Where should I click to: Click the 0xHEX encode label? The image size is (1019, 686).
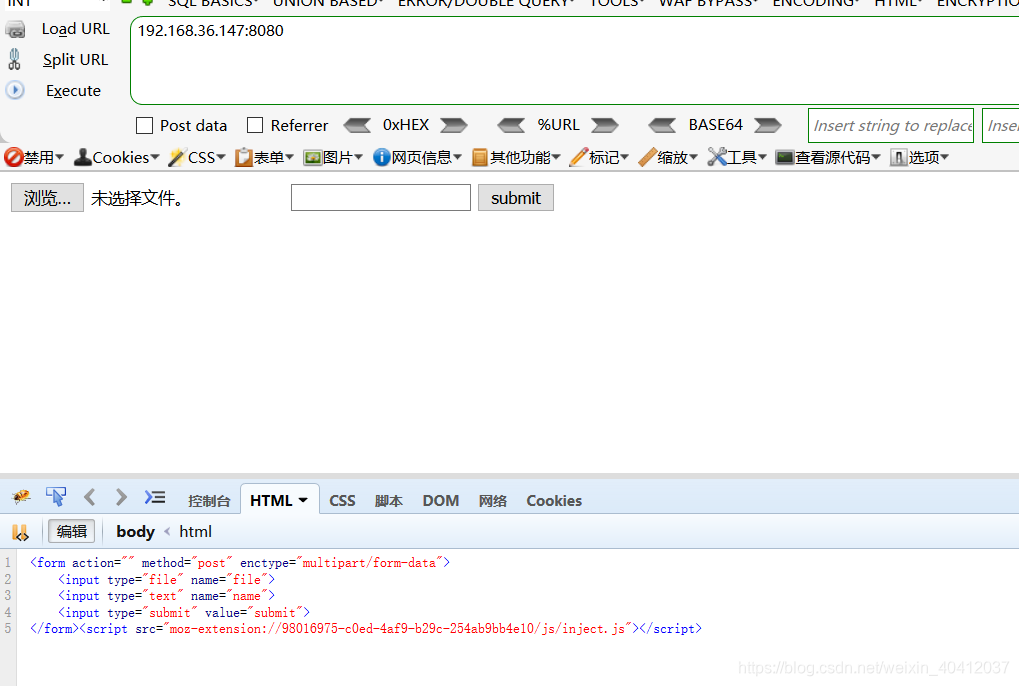(406, 125)
